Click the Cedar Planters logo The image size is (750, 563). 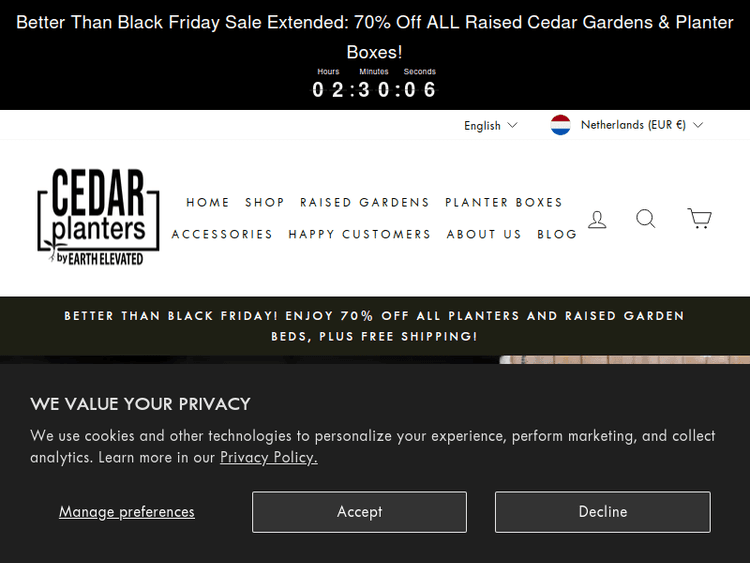pyautogui.click(x=98, y=217)
